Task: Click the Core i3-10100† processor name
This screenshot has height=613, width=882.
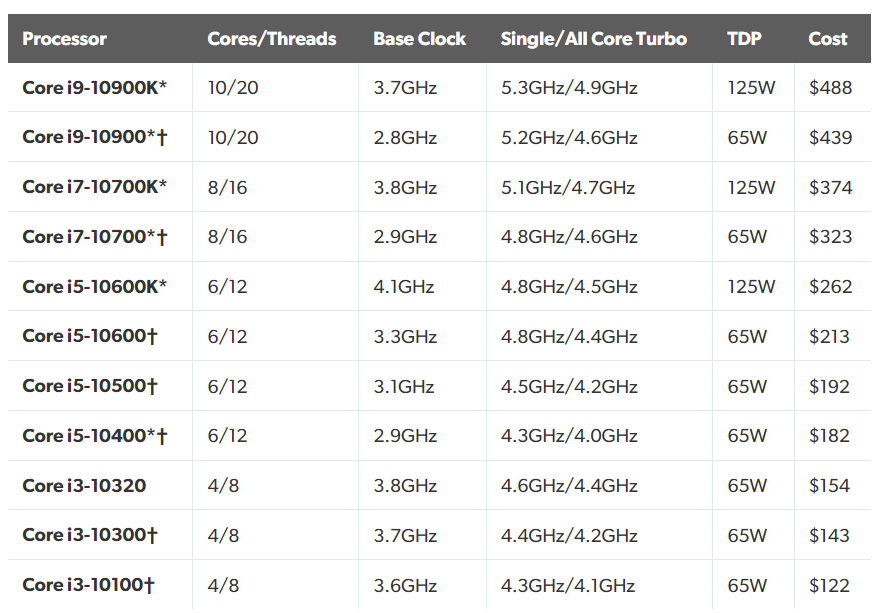Action: 88,585
